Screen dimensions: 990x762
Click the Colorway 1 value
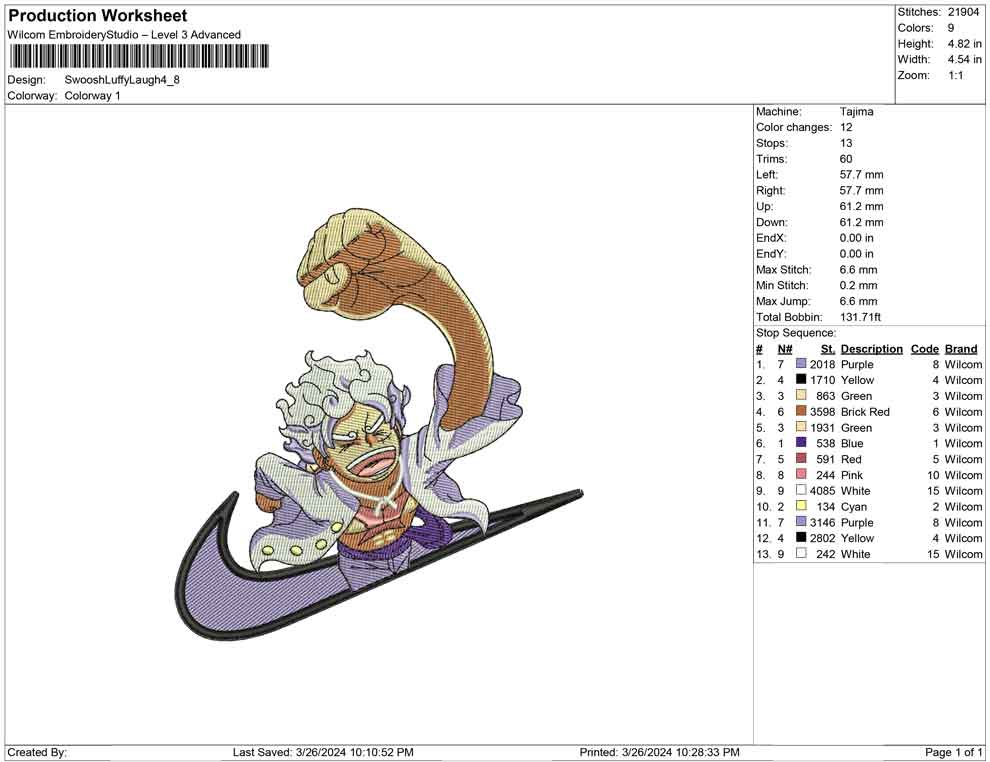[x=92, y=95]
